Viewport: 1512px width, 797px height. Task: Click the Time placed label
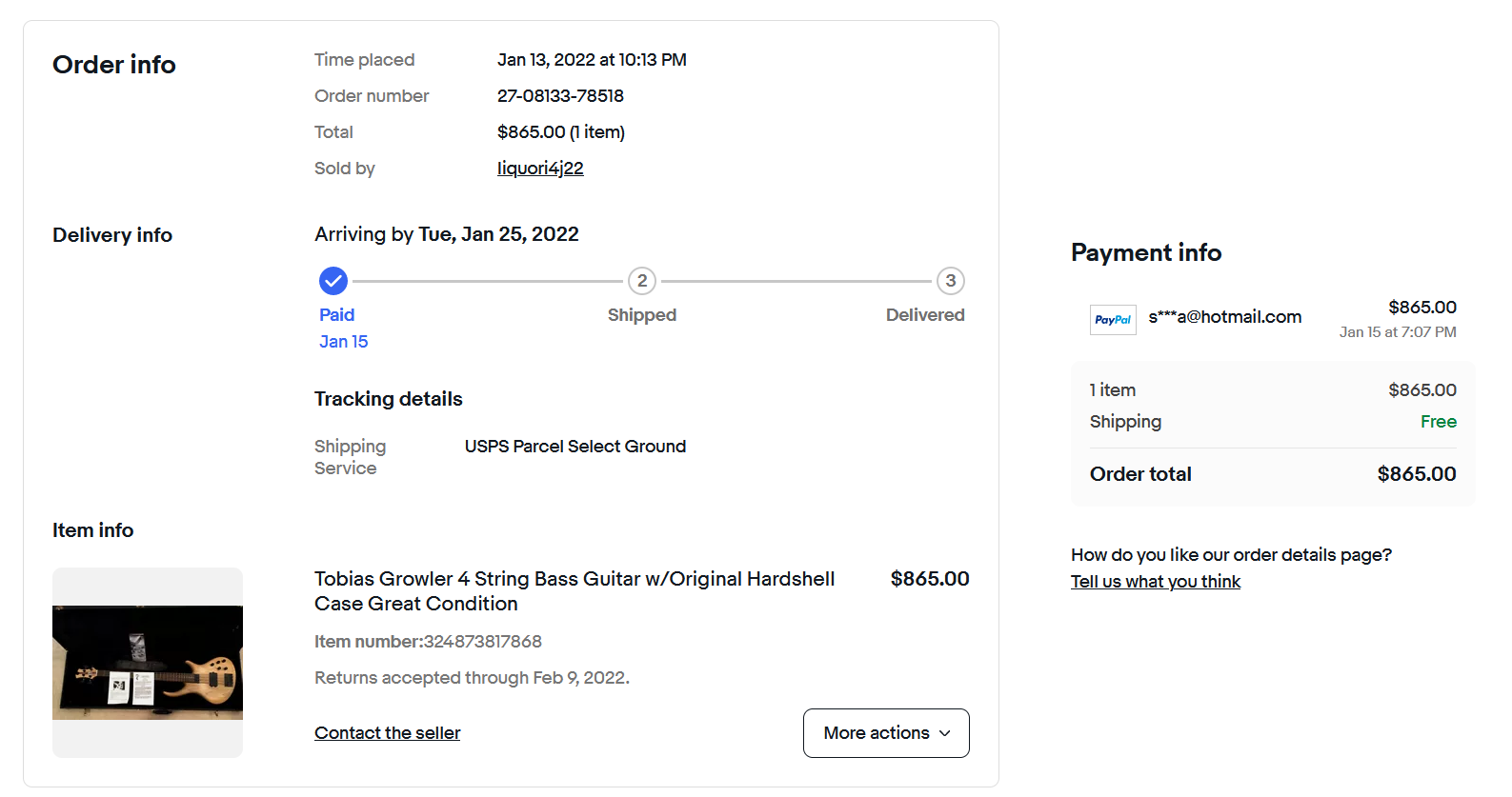click(365, 60)
